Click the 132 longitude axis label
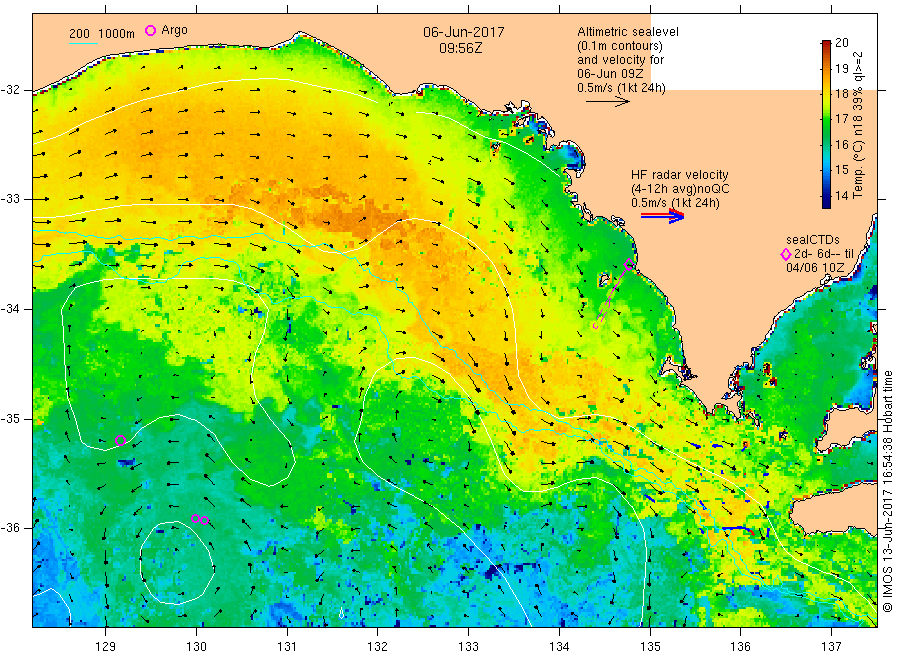 (378, 647)
